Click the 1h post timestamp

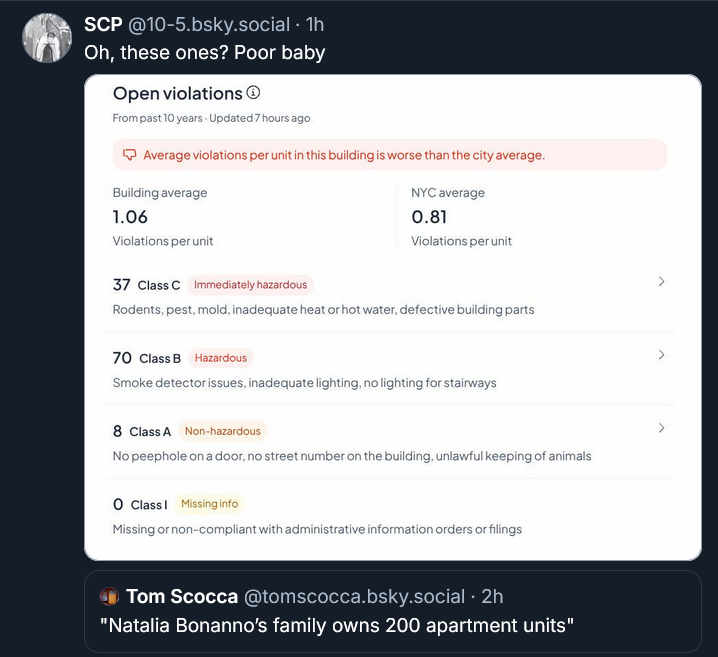click(314, 24)
